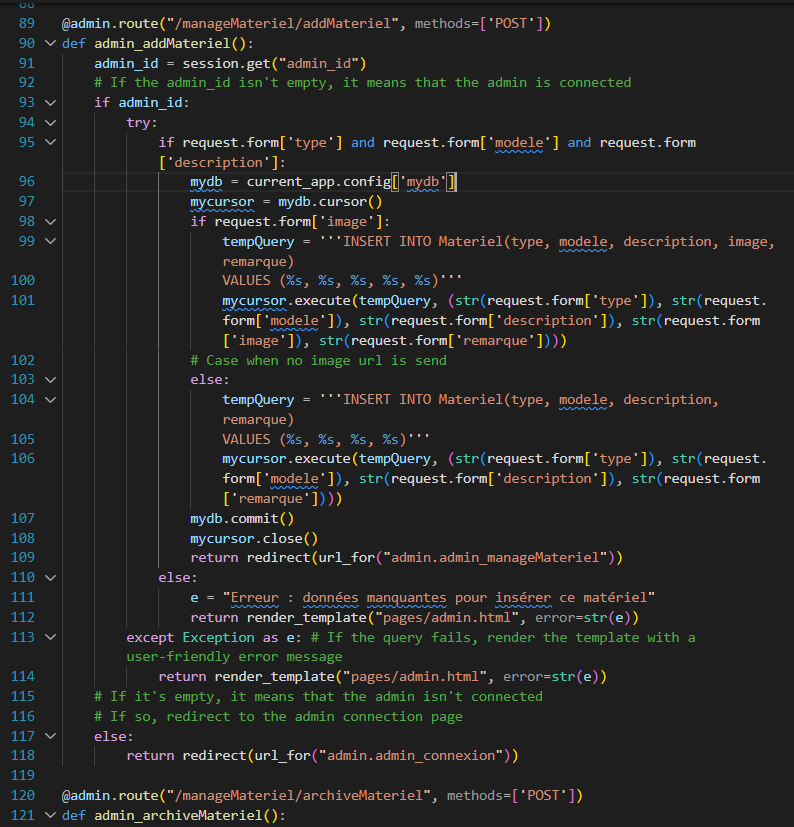Fold the tempQuery string at line 99
This screenshot has height=827, width=794.
click(x=51, y=241)
